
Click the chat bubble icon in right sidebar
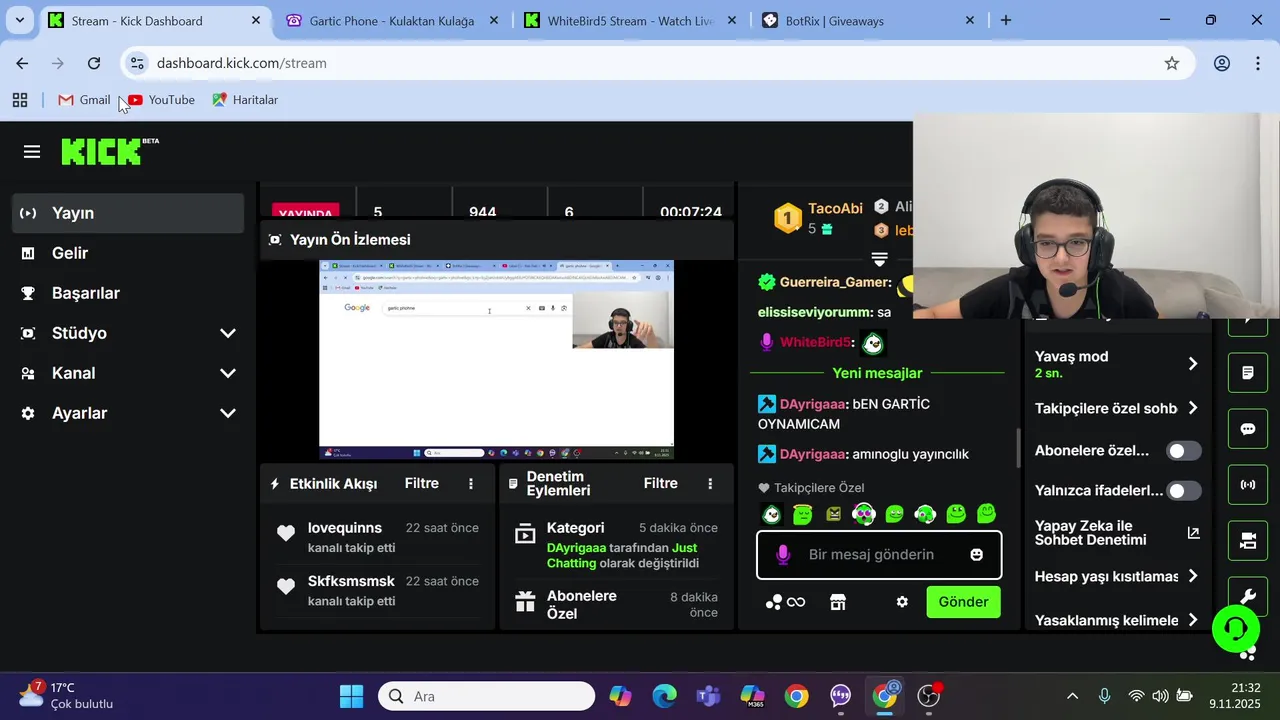pyautogui.click(x=1248, y=429)
